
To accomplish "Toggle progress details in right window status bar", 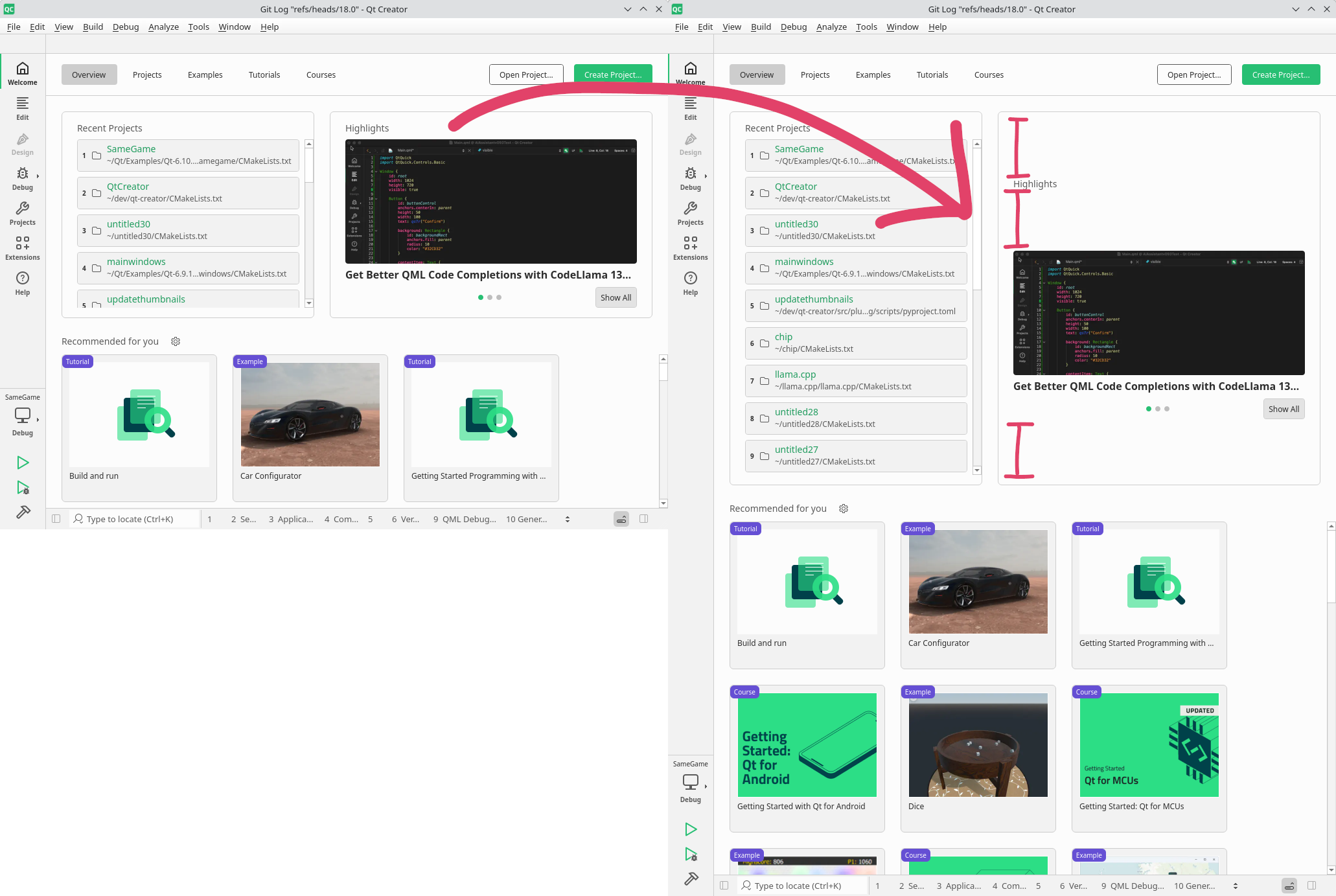I will tap(1289, 886).
